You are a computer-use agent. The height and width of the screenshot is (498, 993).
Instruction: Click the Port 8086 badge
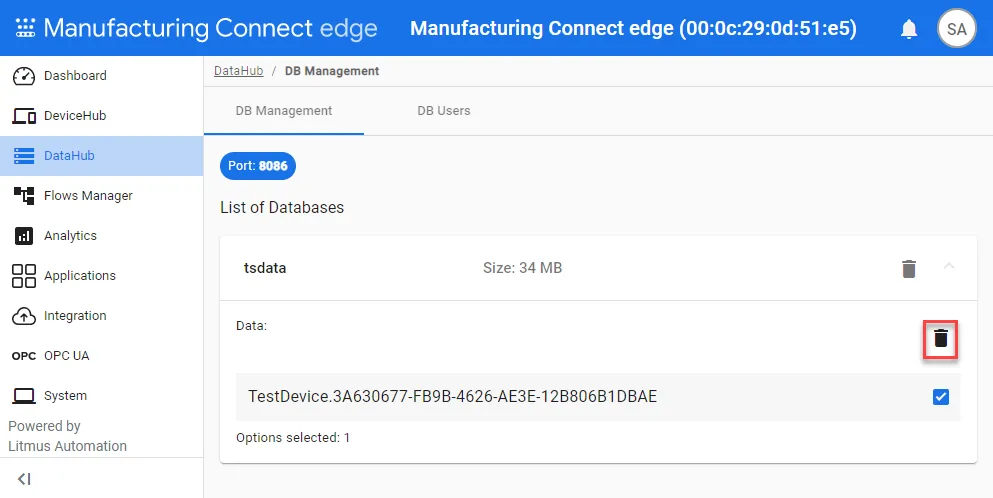coord(258,166)
